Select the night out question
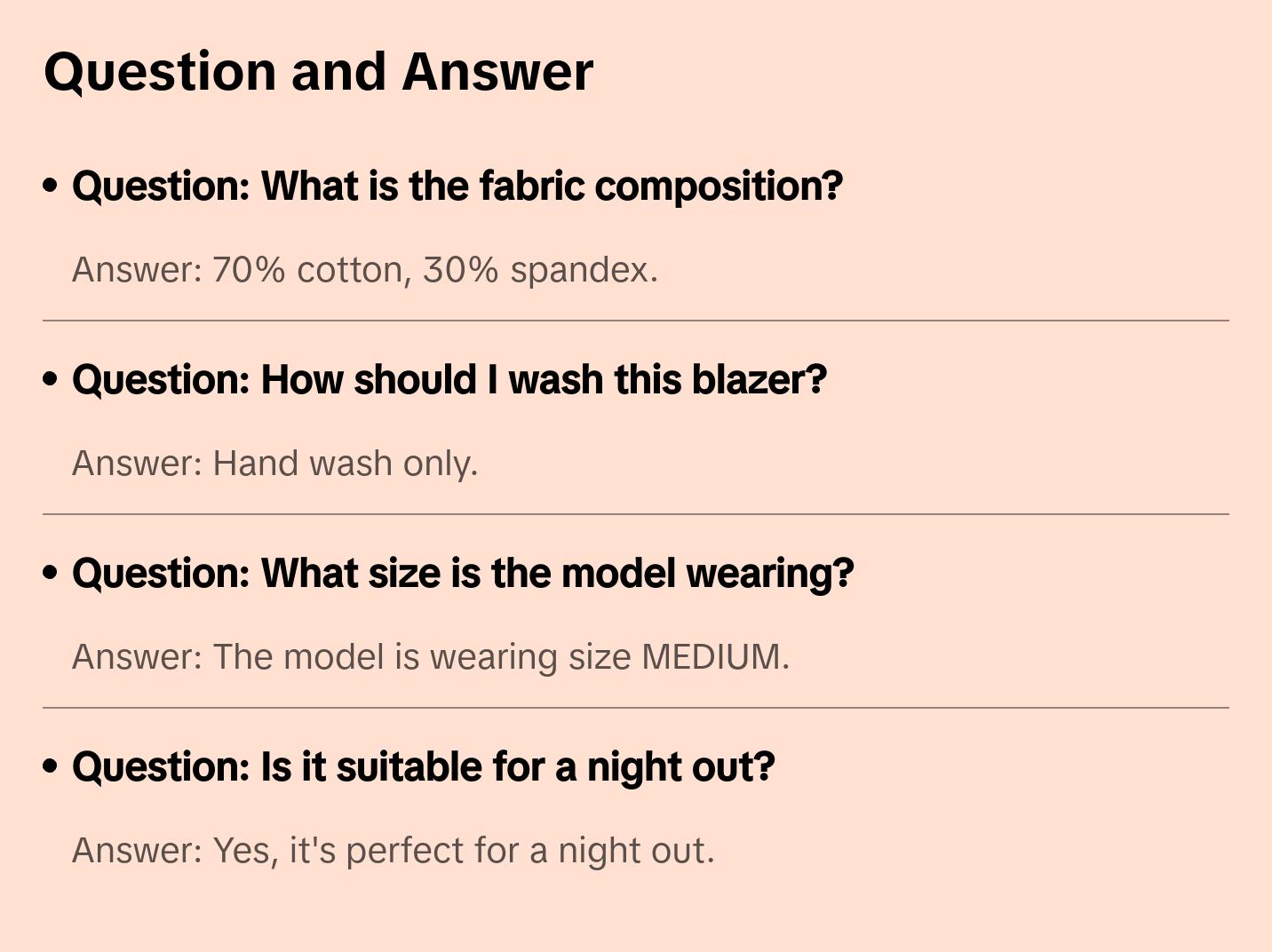The image size is (1272, 952). click(x=423, y=767)
